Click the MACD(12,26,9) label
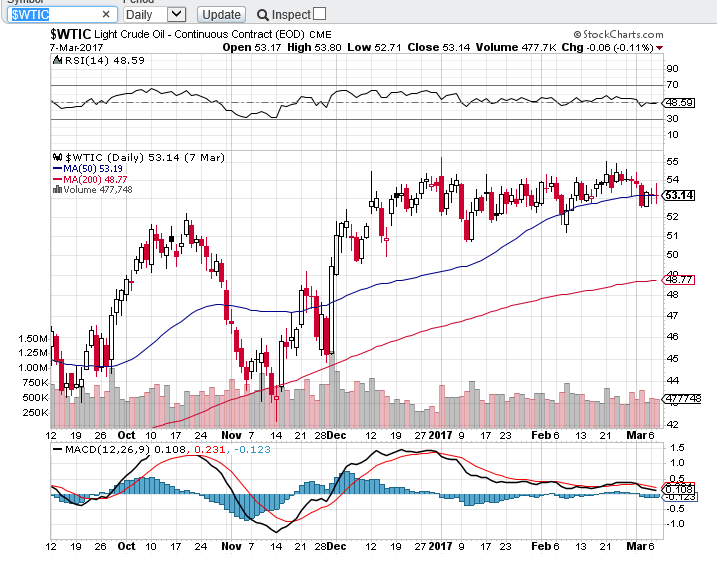717x563 pixels. click(108, 449)
